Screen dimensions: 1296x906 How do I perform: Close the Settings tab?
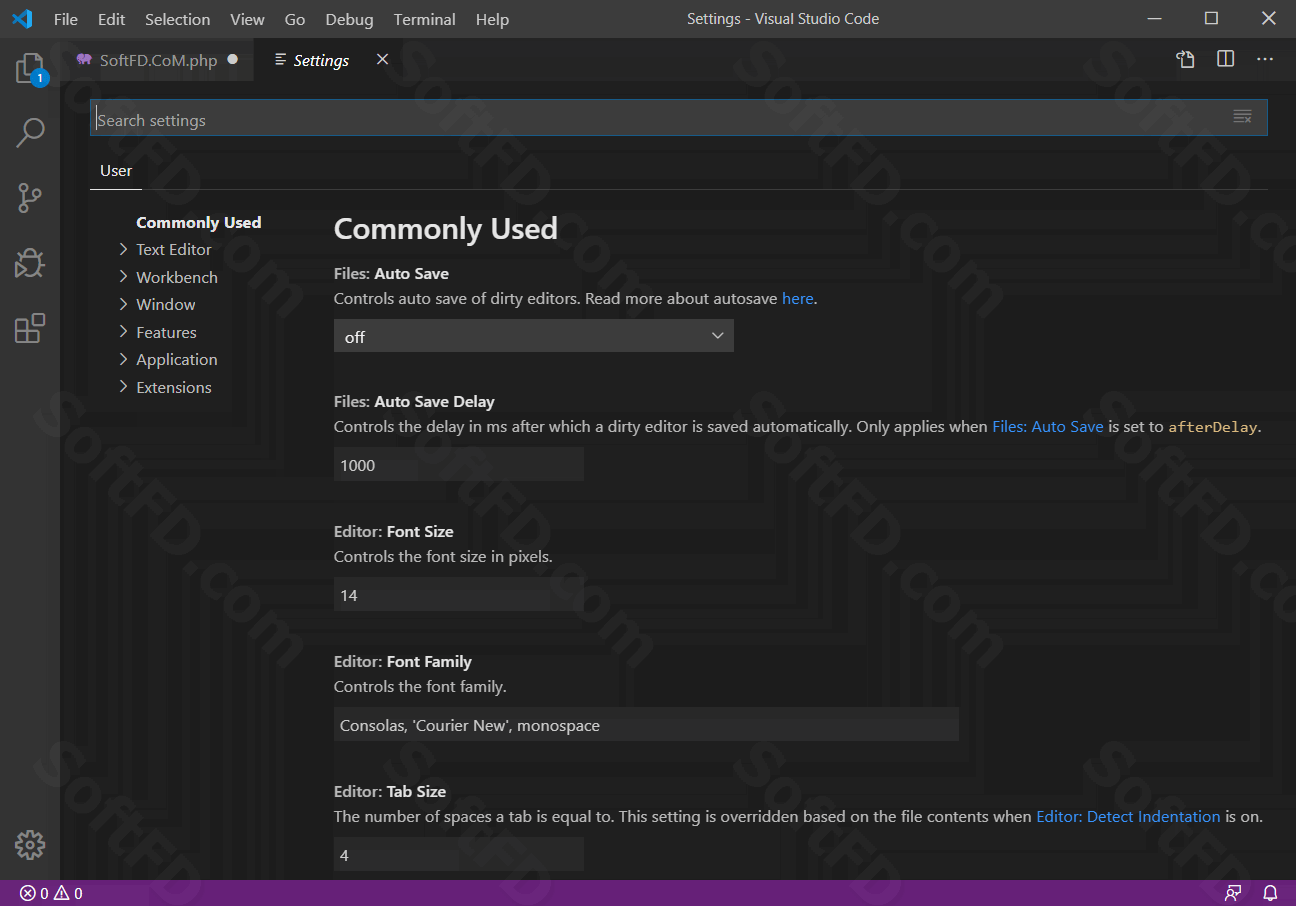point(382,60)
